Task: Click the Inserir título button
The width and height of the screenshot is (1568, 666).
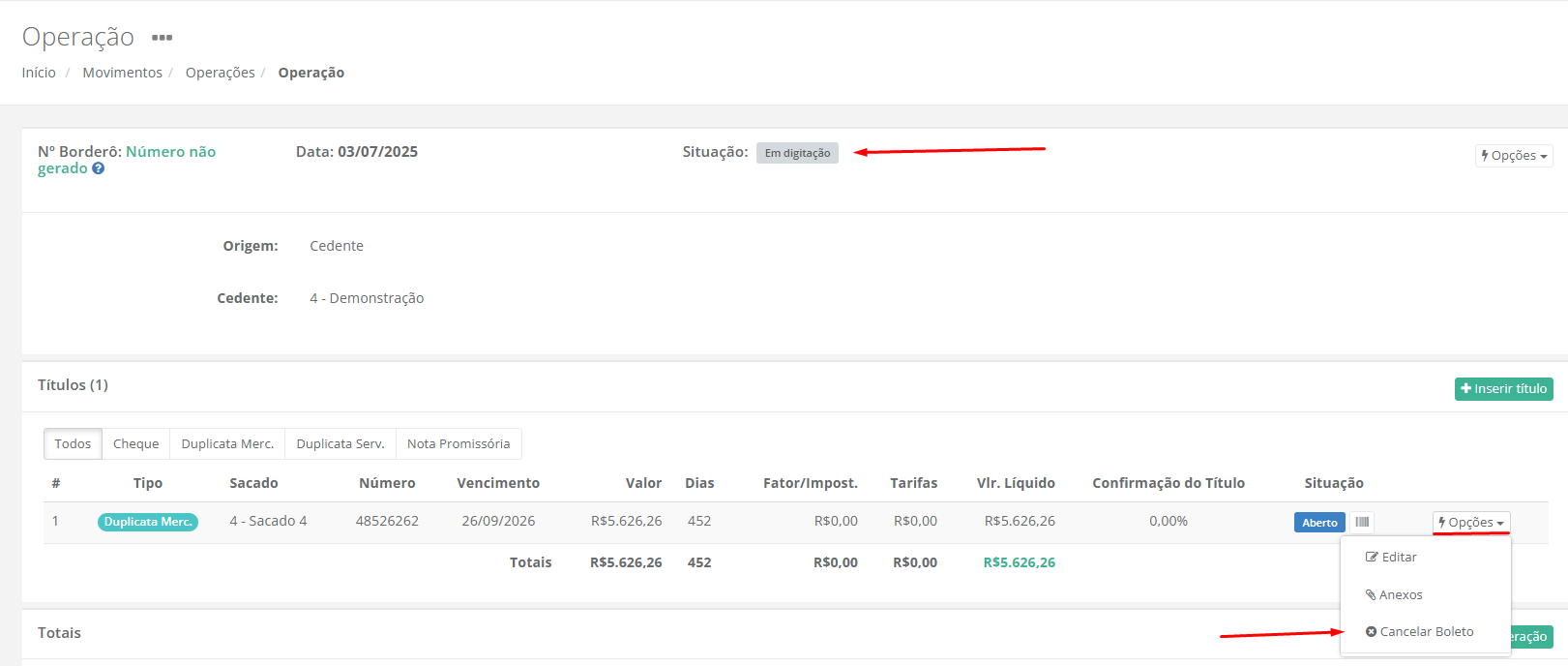Action: pos(1503,388)
